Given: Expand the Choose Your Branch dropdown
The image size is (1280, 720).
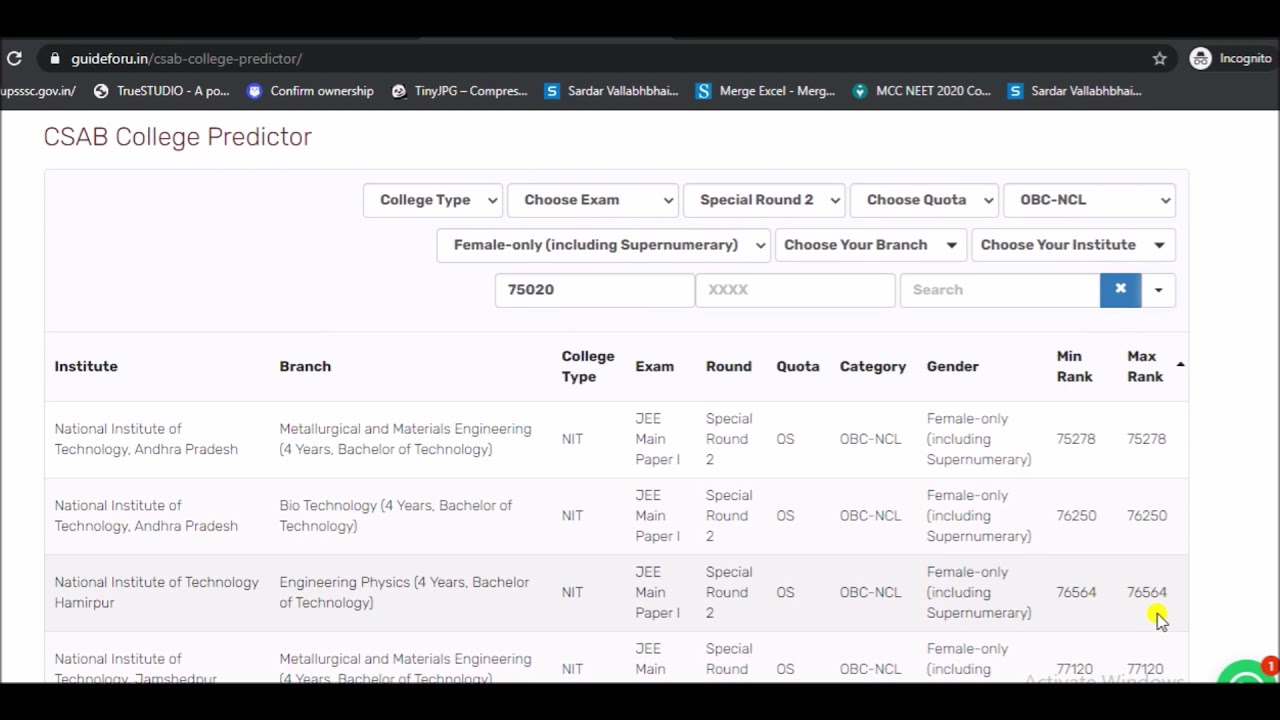Looking at the screenshot, I should tap(870, 245).
